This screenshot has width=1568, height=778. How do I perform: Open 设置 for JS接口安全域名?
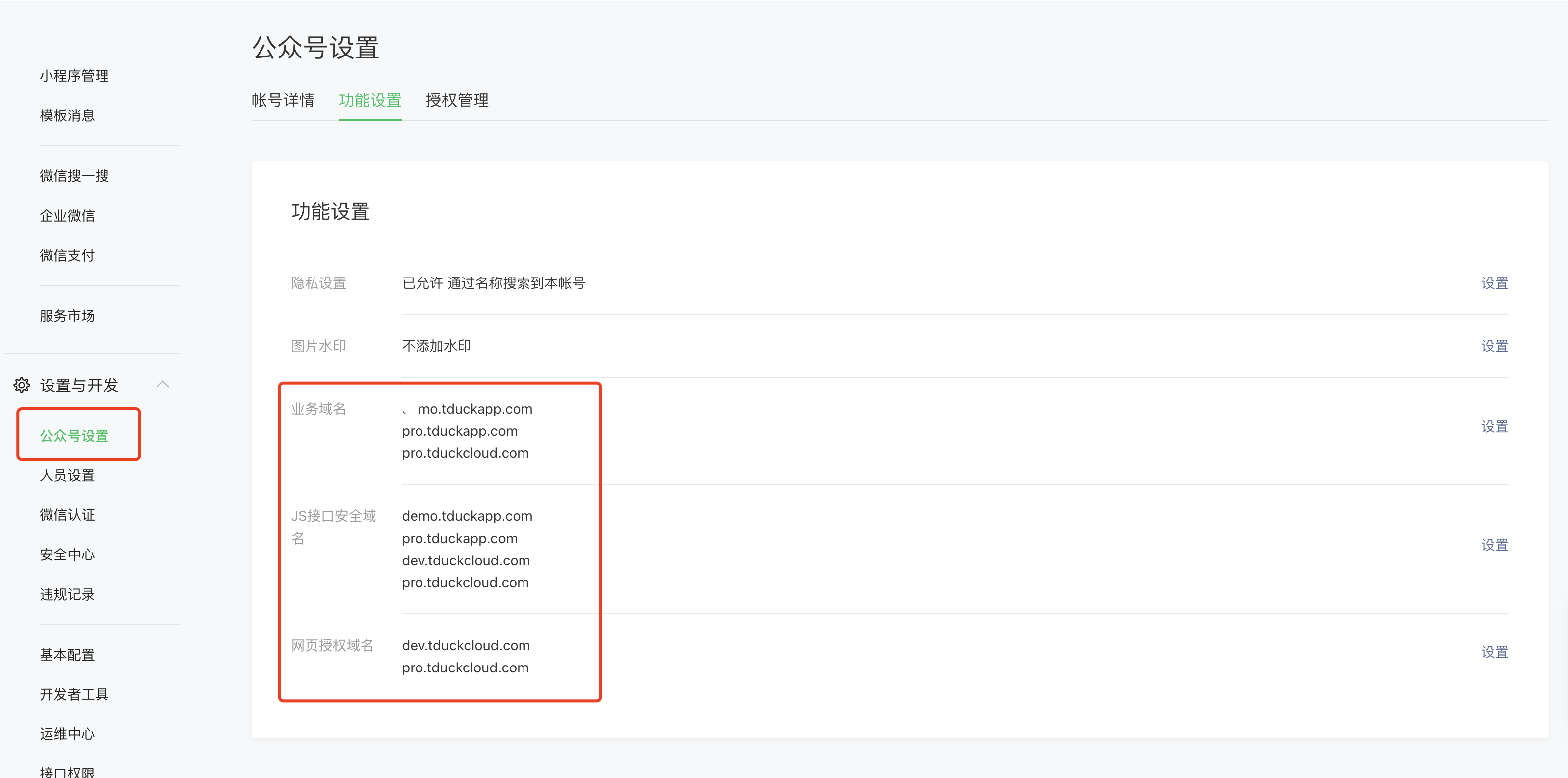tap(1494, 545)
